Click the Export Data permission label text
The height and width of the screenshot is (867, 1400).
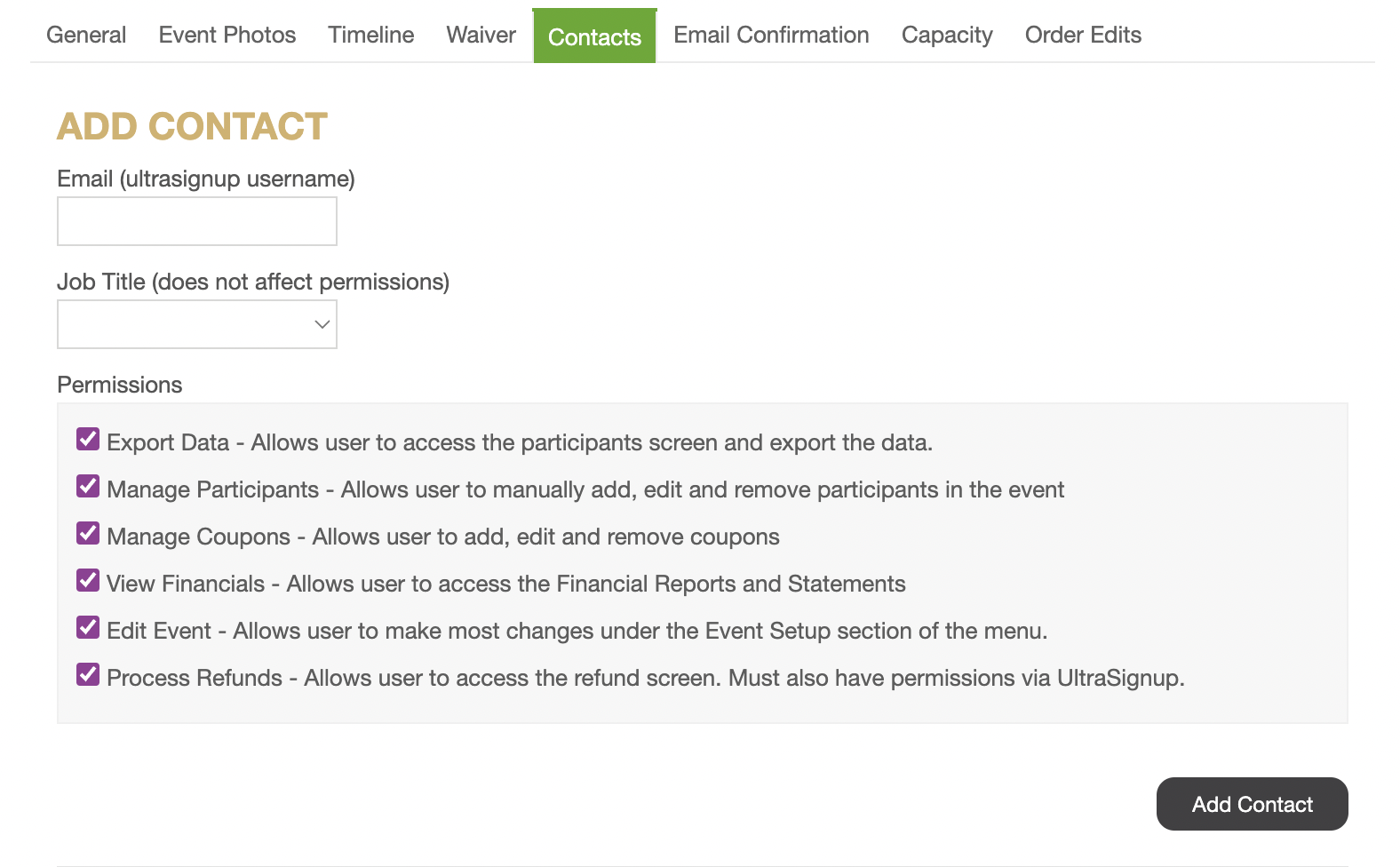pos(168,442)
